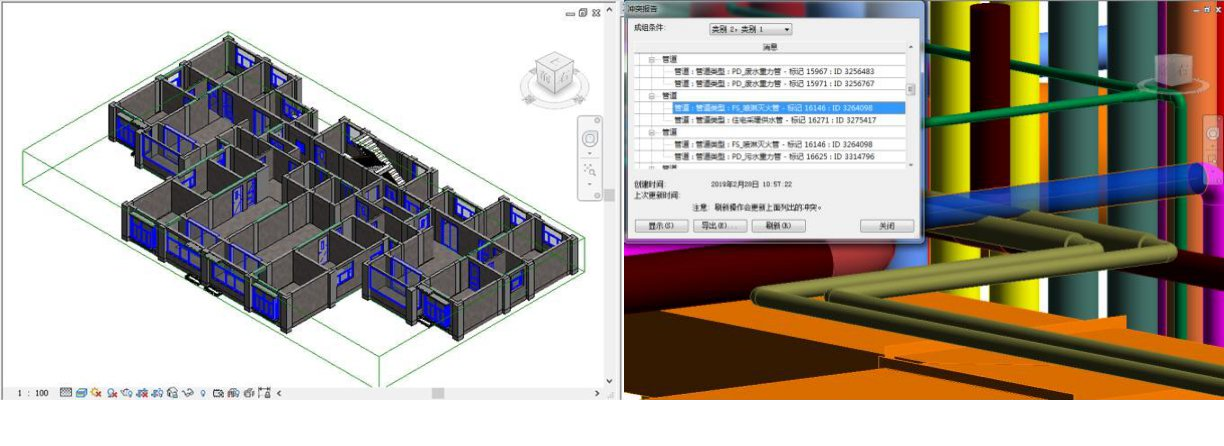Screen dimensions: 1224x446
Task: Click the horizontal scrollbar thumb
Action: click(x=438, y=393)
